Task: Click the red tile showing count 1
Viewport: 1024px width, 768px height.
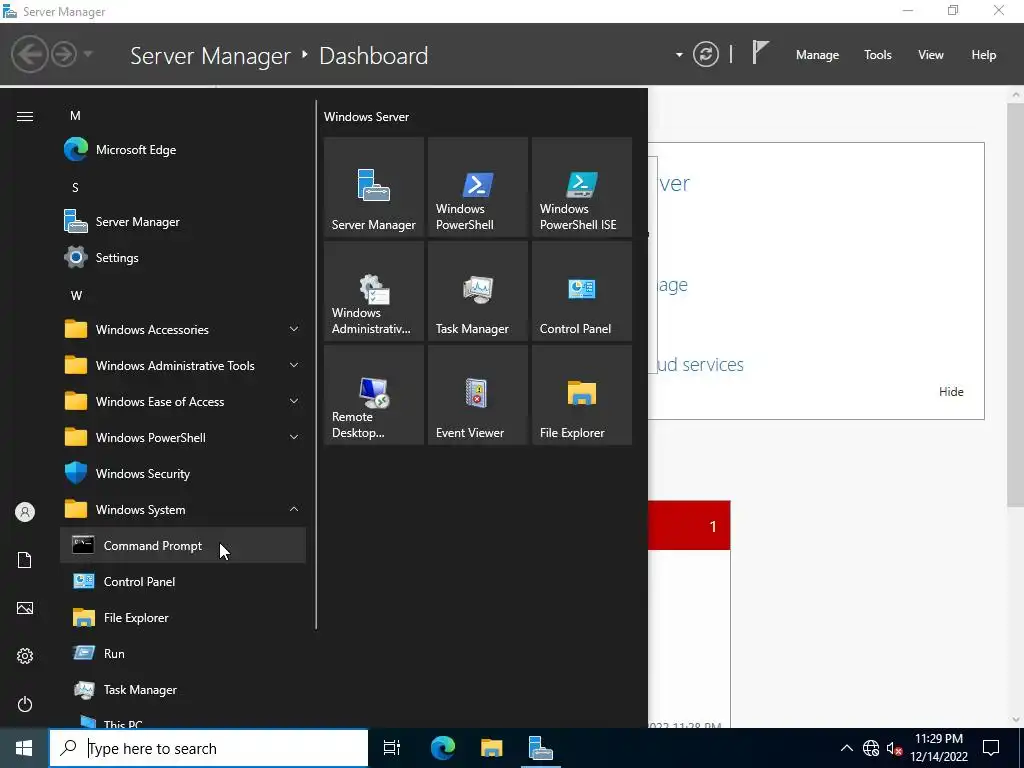Action: pos(689,525)
